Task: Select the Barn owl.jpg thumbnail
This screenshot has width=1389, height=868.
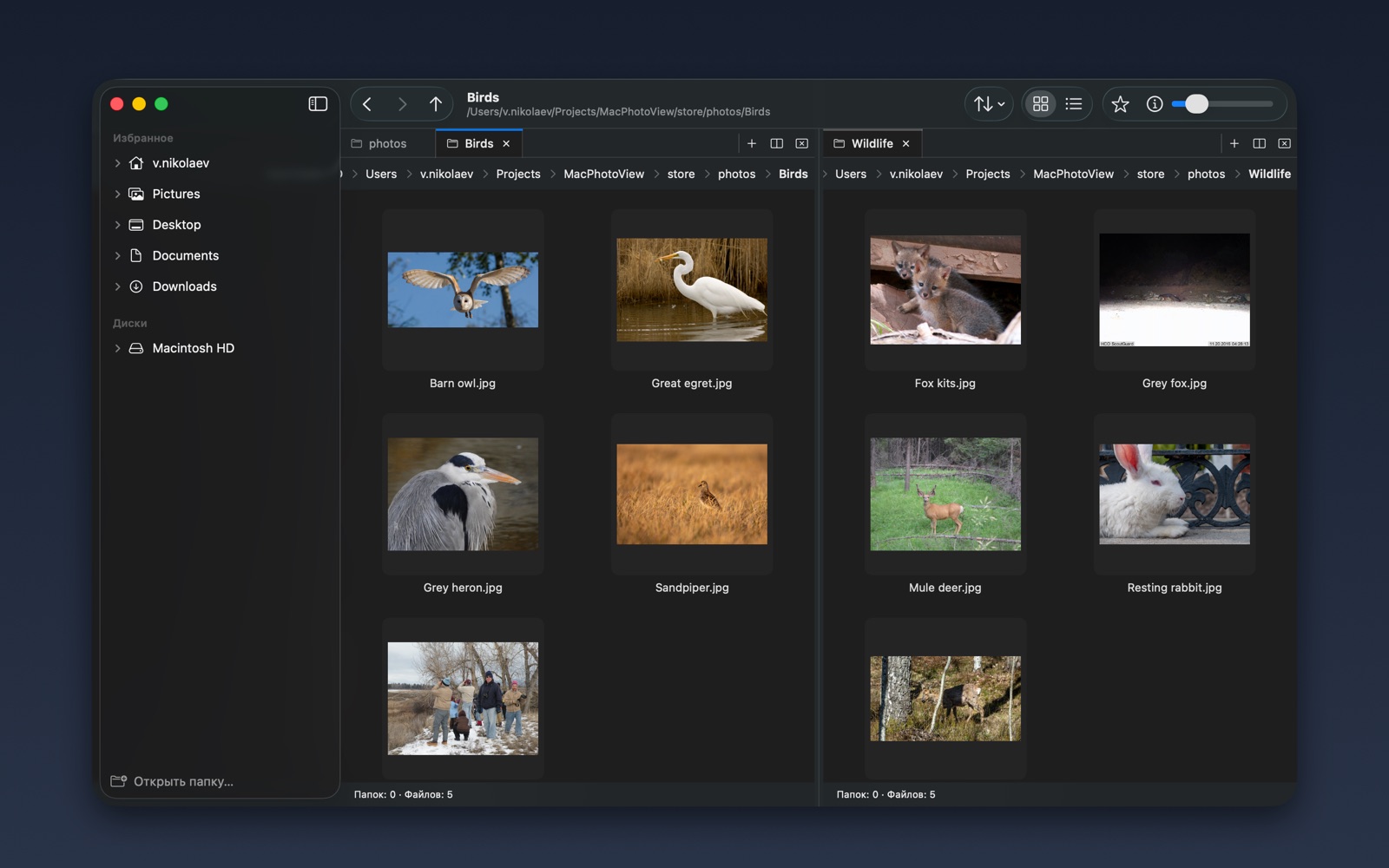Action: coord(463,290)
